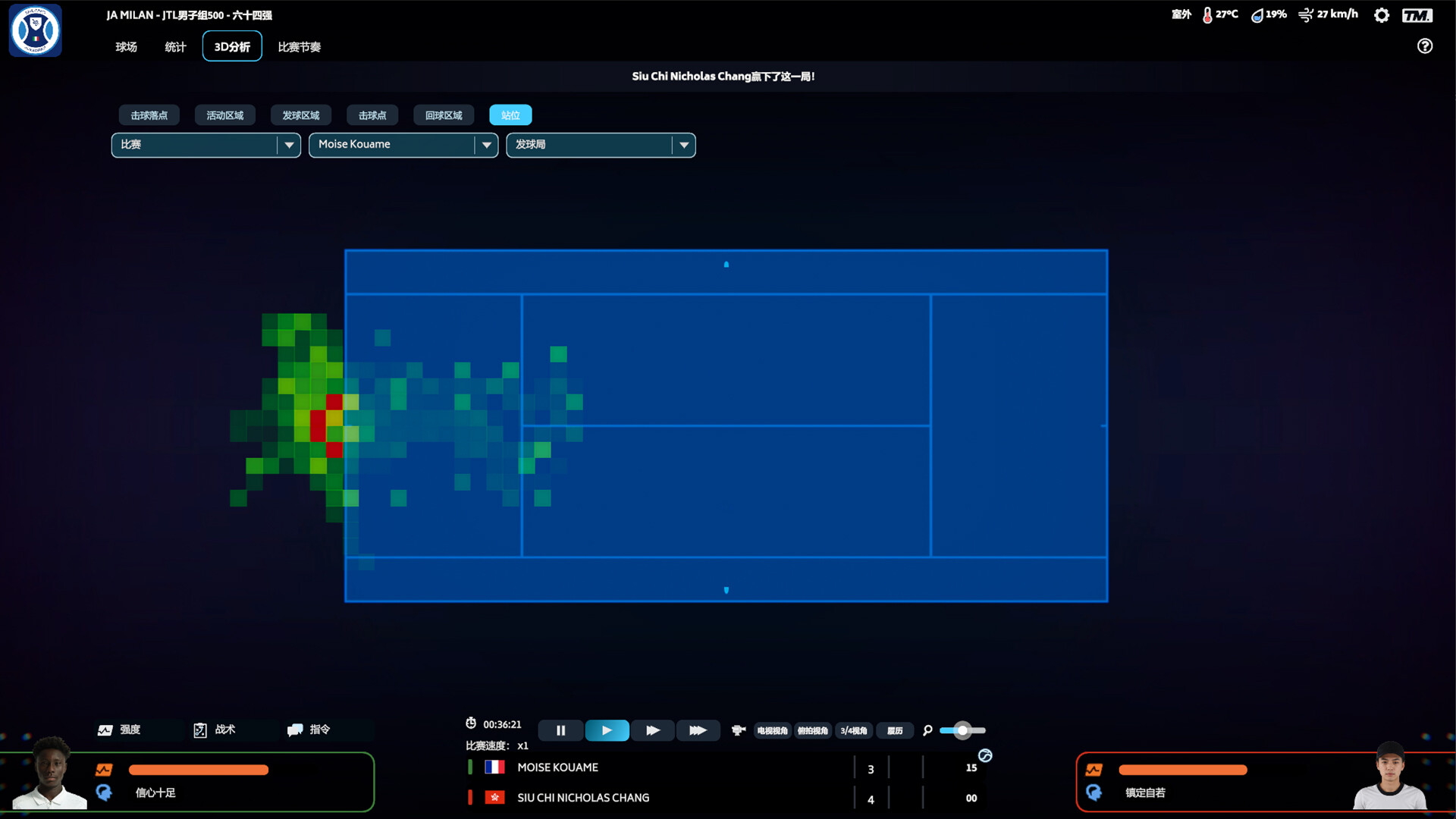The height and width of the screenshot is (819, 1456).
Task: Expand the 发球局 dropdown
Action: click(x=683, y=145)
